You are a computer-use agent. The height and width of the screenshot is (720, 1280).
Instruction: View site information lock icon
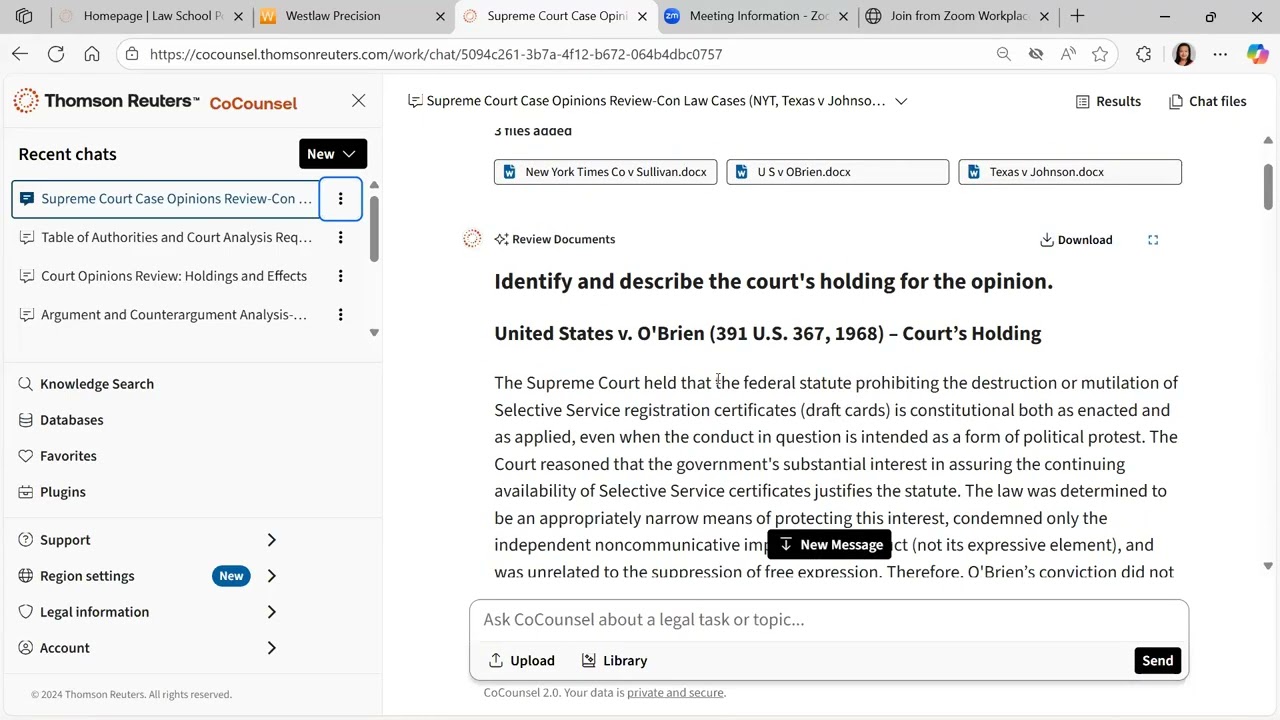click(132, 54)
